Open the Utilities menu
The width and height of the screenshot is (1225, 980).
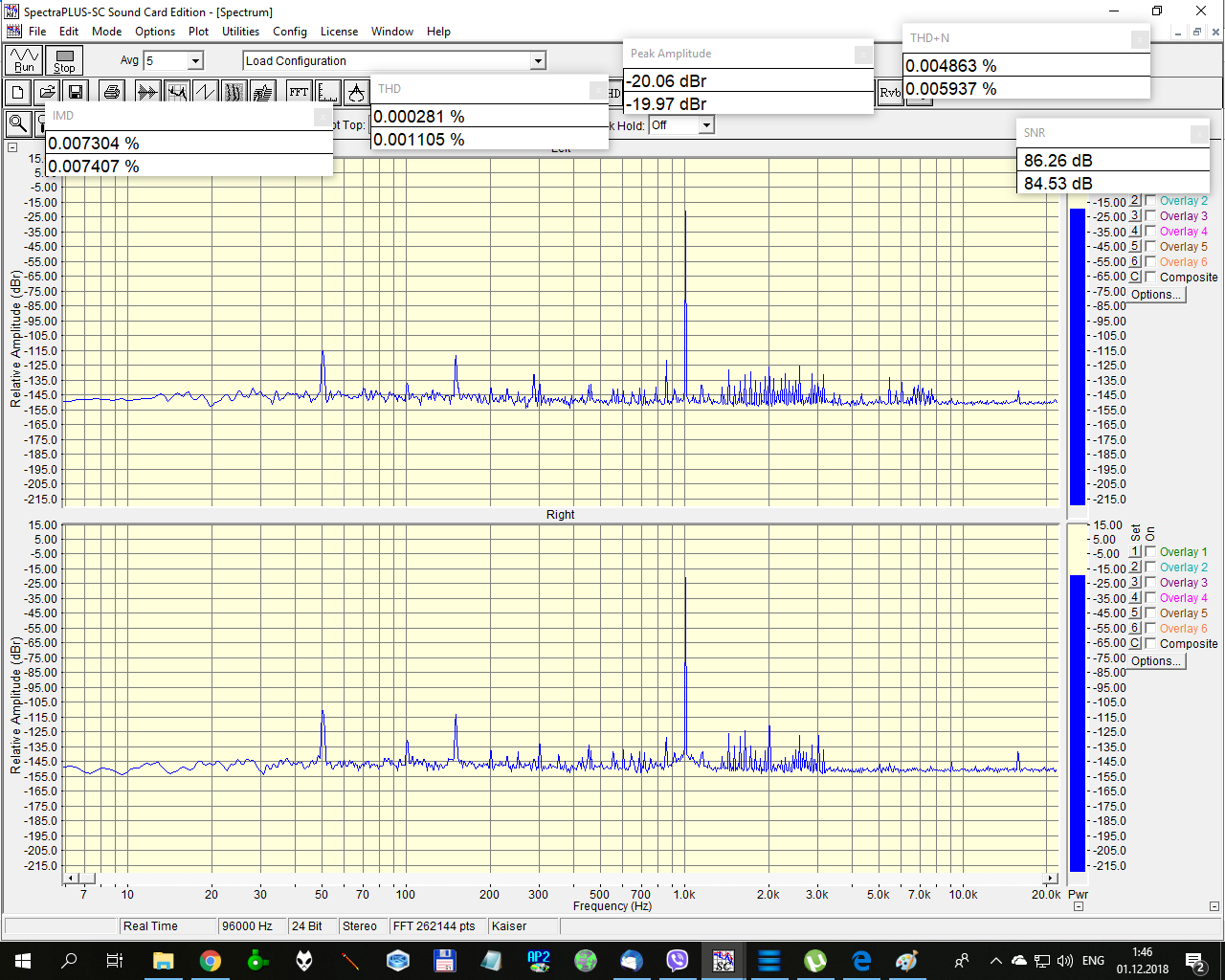[240, 32]
